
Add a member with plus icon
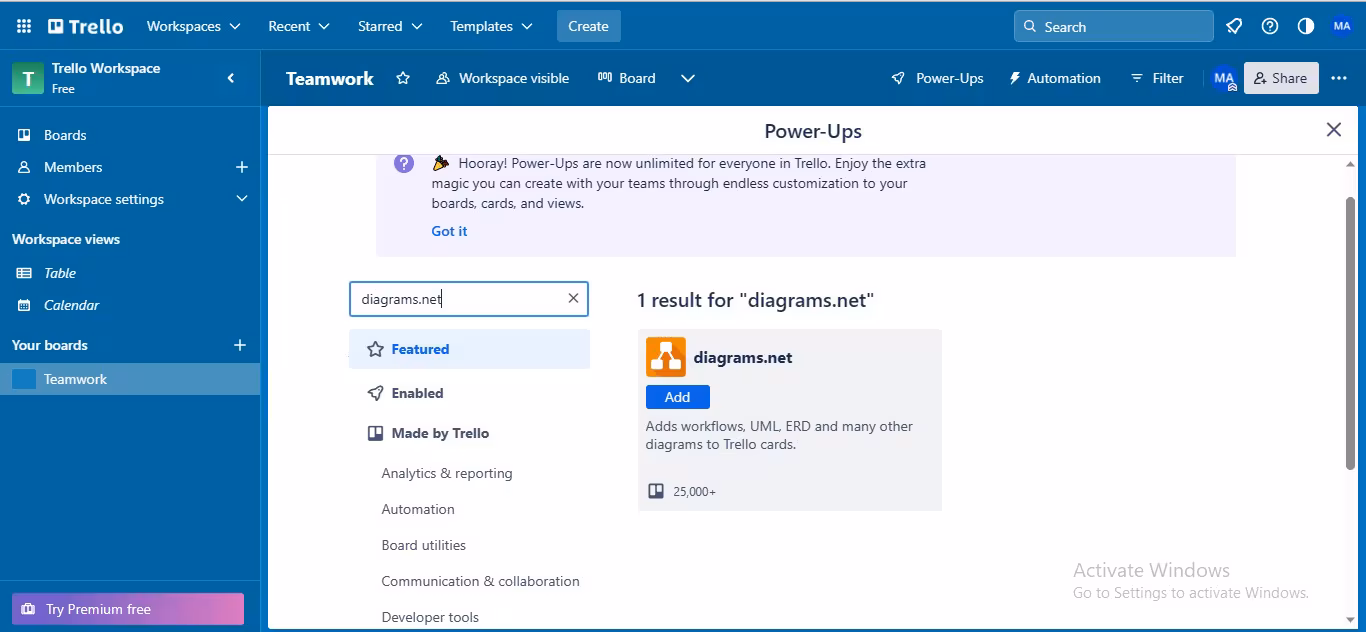pos(241,167)
